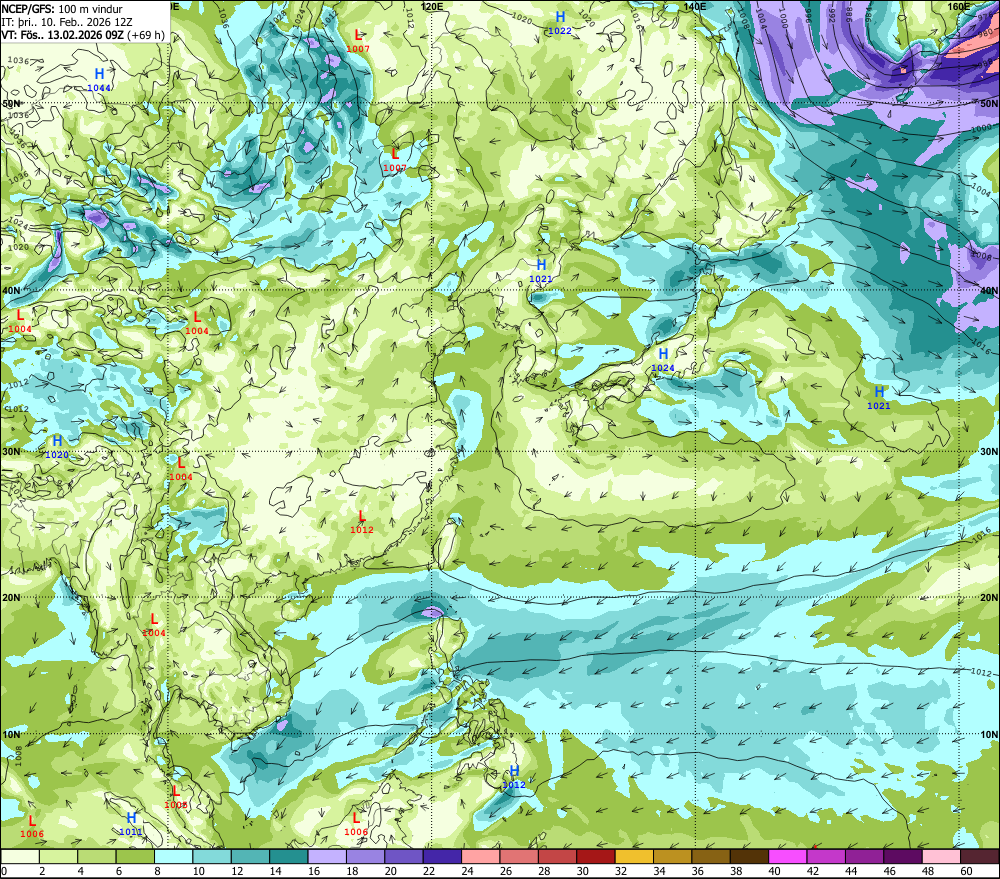Click the legend swatch between 12 and 14
The width and height of the screenshot is (1000, 879).
(250, 857)
